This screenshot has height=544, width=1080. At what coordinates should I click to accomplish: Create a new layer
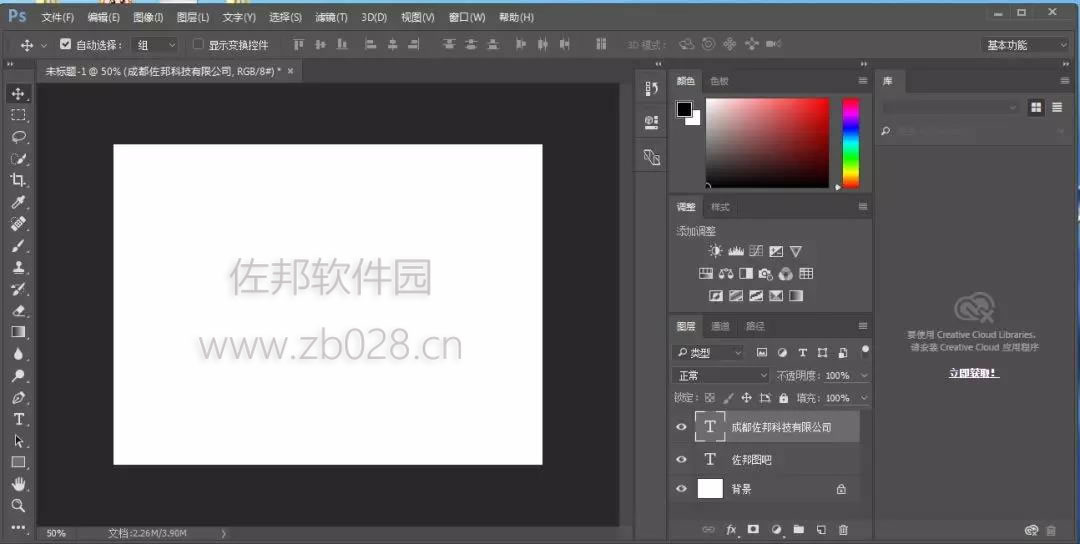click(821, 529)
